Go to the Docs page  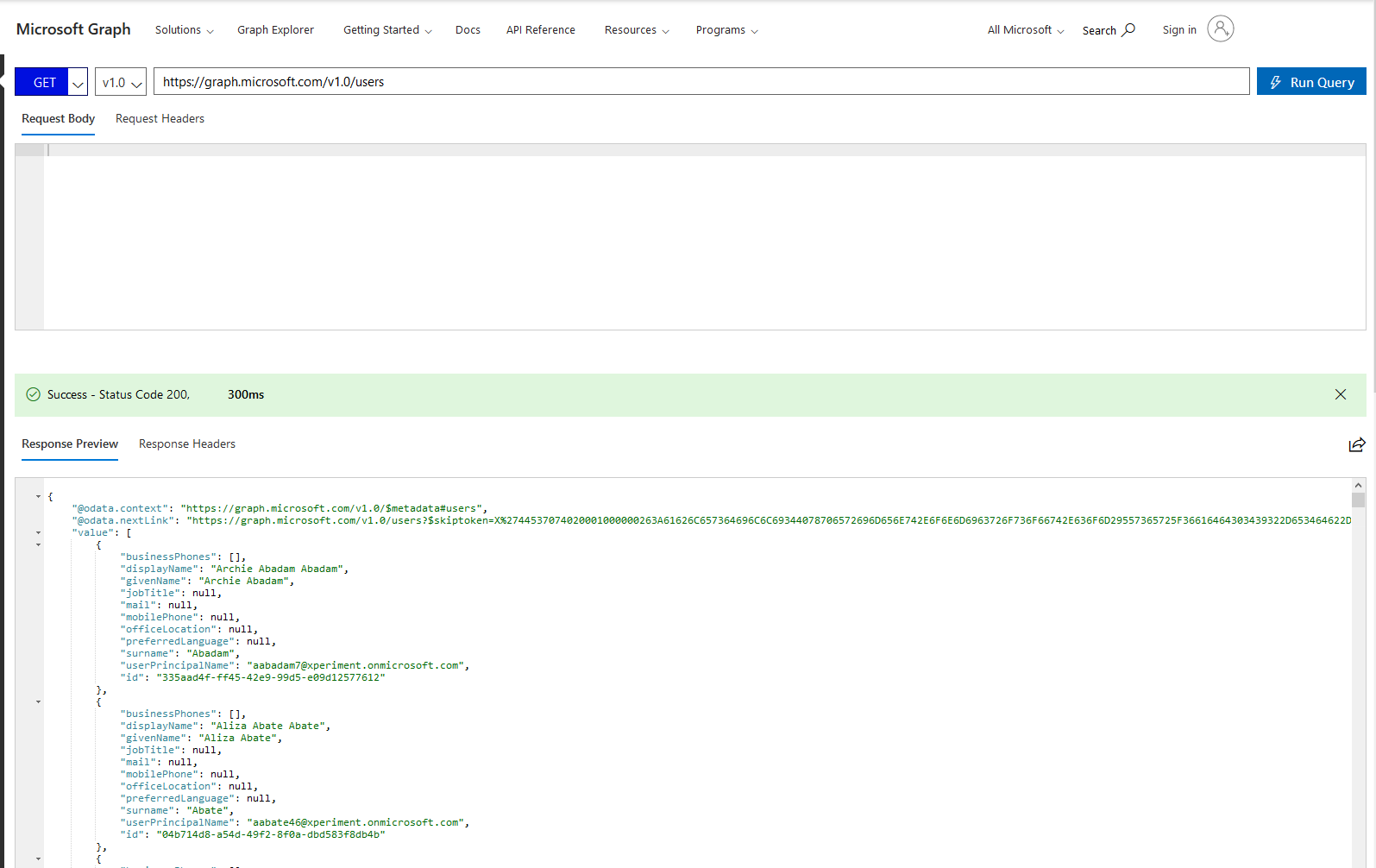(468, 30)
